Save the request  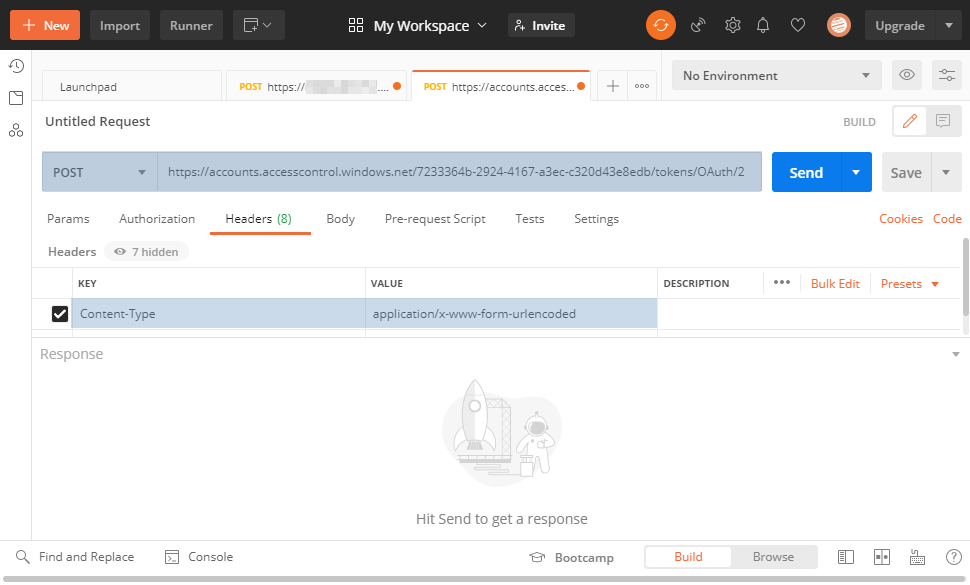click(906, 172)
